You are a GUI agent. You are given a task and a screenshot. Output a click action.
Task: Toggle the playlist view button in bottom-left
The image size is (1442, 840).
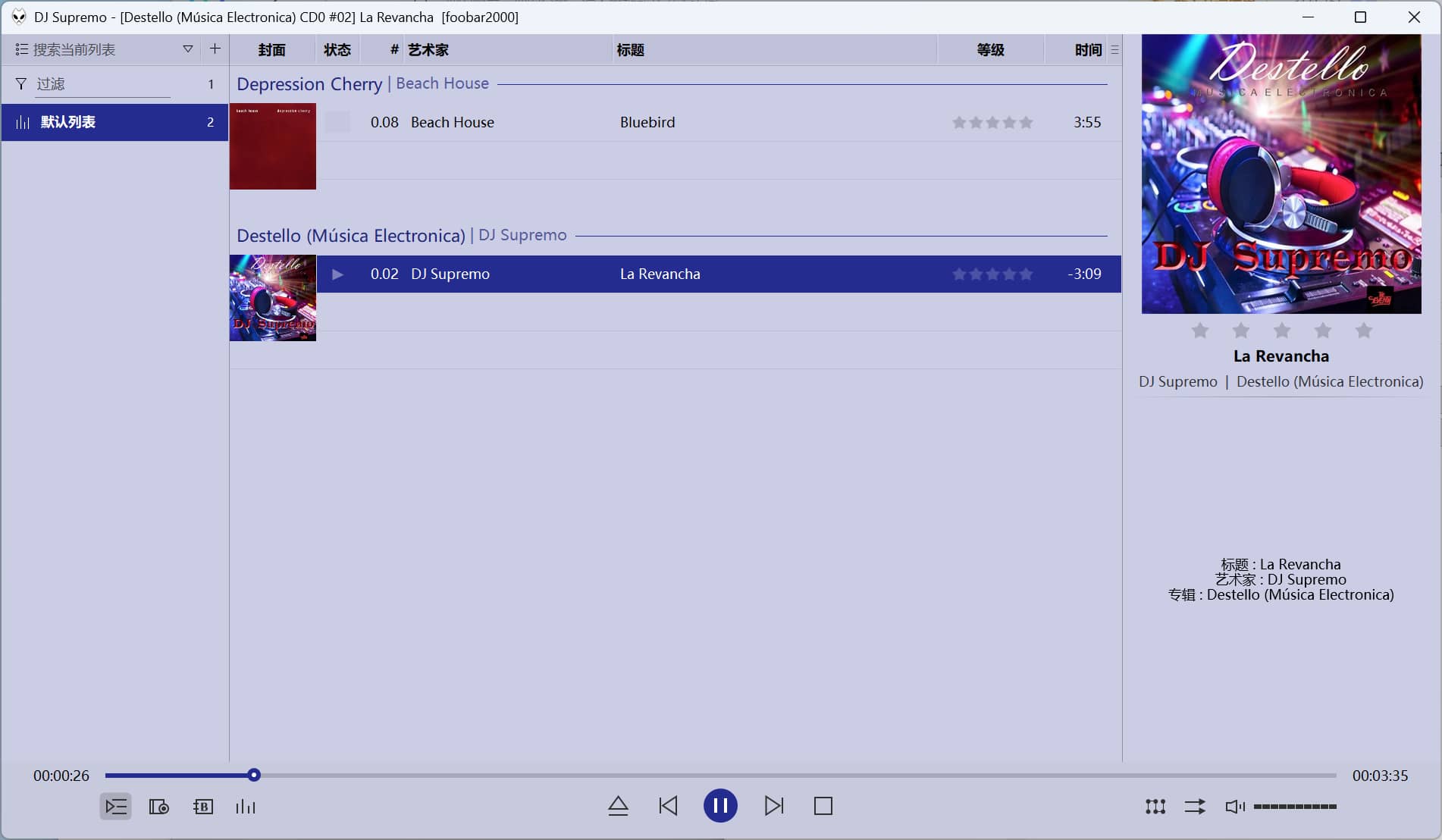[116, 807]
